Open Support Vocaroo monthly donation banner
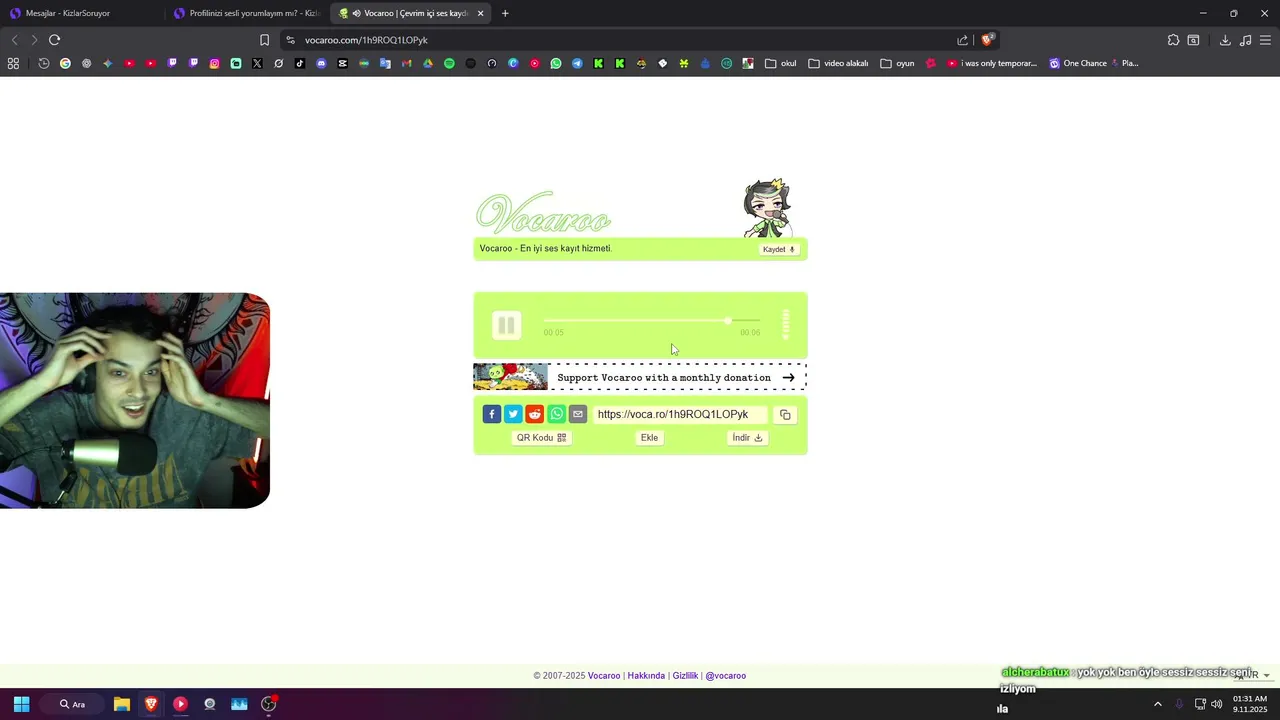This screenshot has height=720, width=1280. pyautogui.click(x=640, y=377)
